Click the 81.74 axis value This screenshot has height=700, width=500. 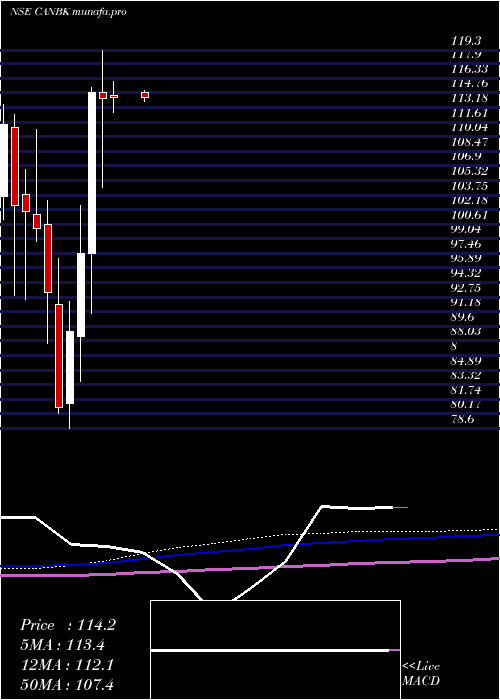coord(467,390)
